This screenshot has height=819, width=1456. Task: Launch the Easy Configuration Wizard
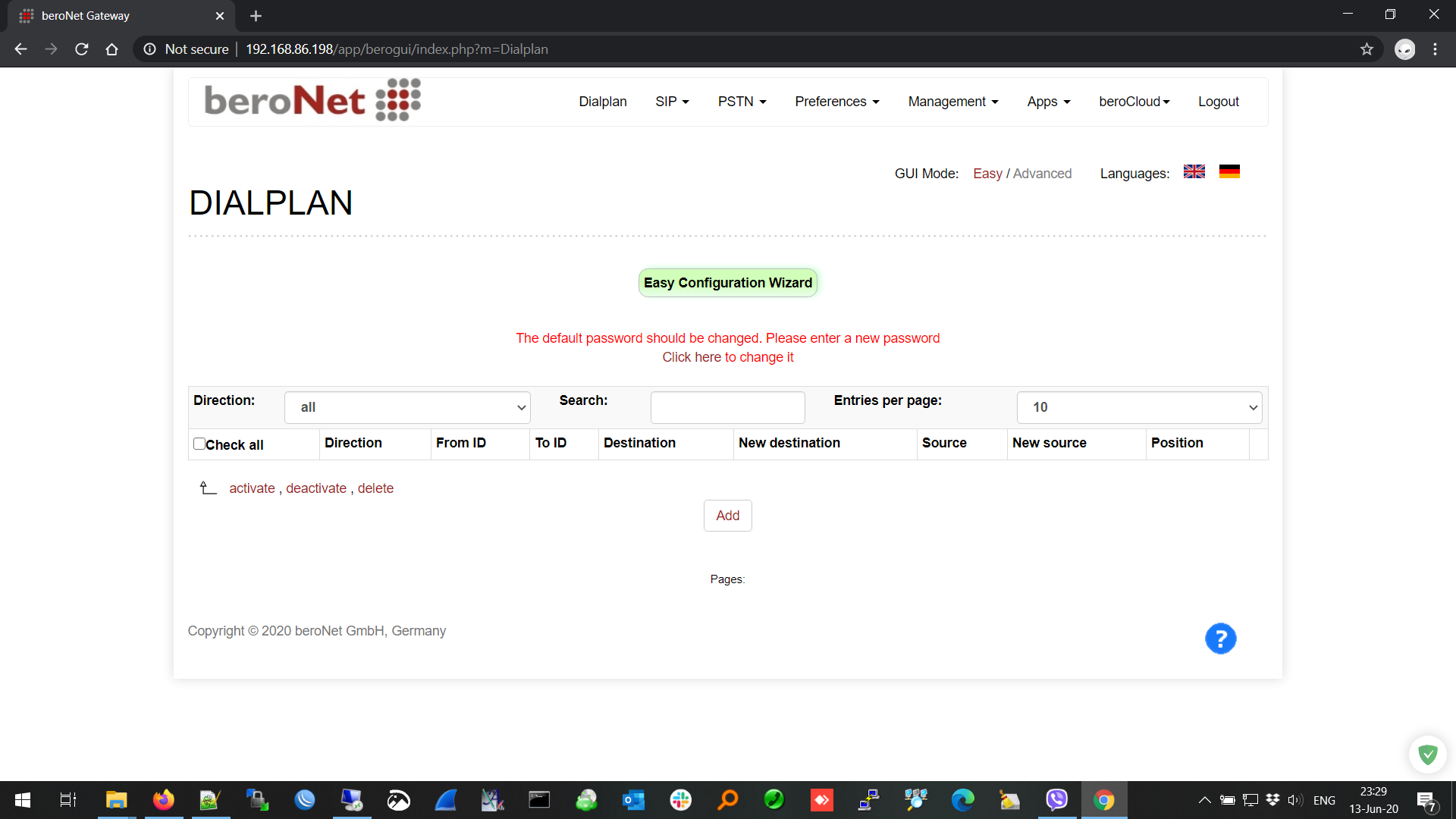pyautogui.click(x=727, y=283)
